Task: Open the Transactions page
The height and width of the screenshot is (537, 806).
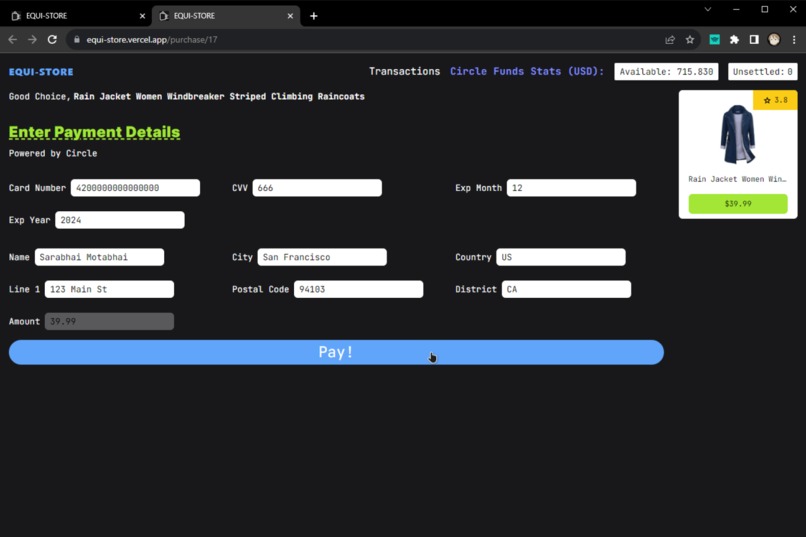Action: tap(405, 71)
